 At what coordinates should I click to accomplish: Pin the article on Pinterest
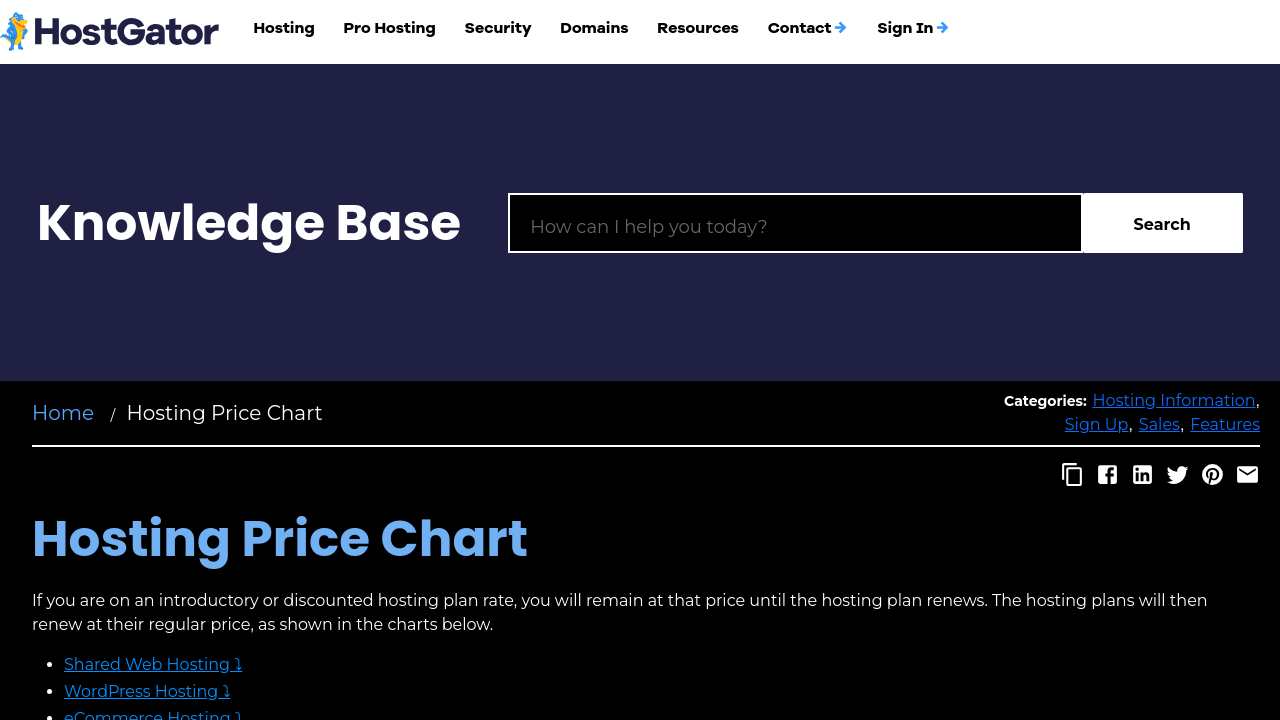point(1212,475)
